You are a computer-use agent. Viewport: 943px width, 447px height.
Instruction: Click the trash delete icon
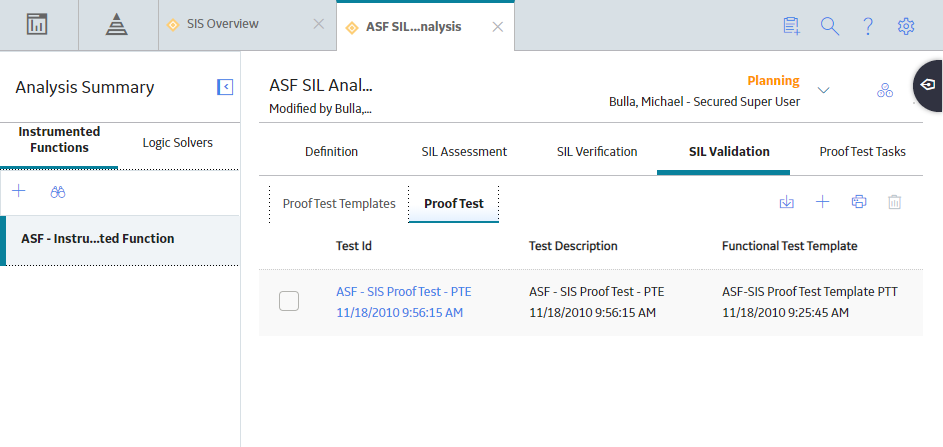pyautogui.click(x=895, y=202)
